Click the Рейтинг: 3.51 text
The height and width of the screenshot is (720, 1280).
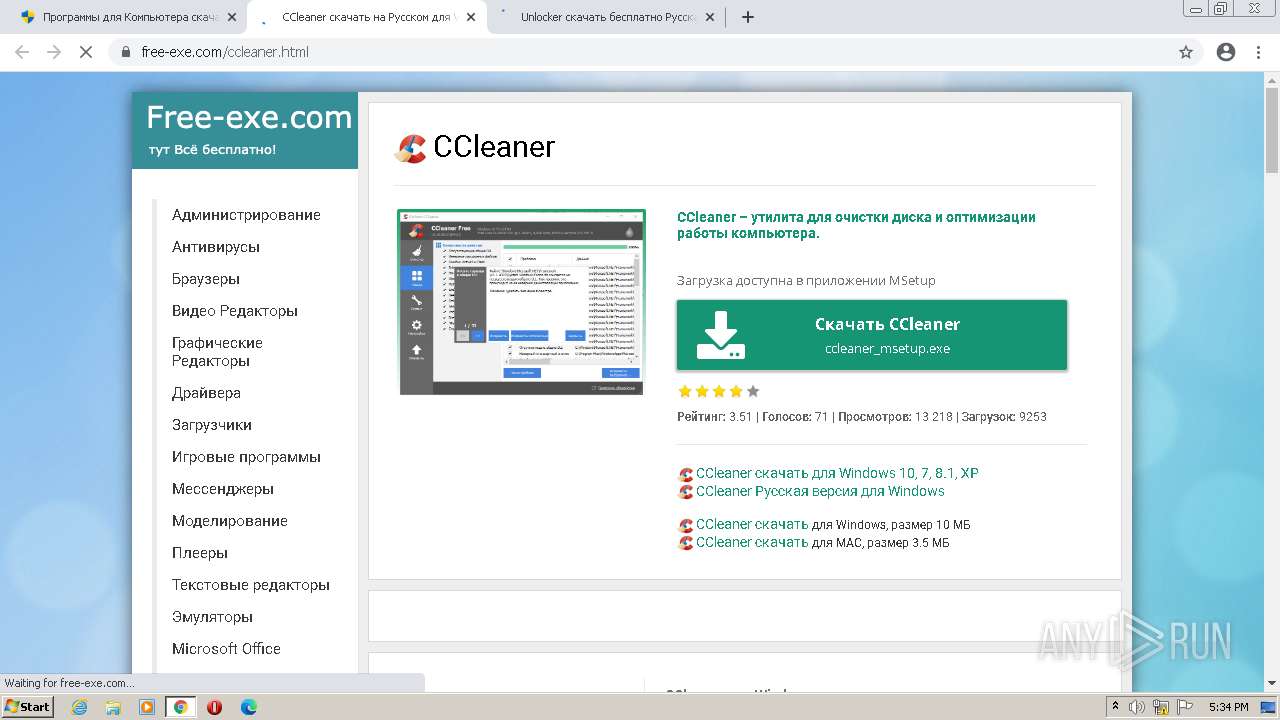tap(714, 417)
